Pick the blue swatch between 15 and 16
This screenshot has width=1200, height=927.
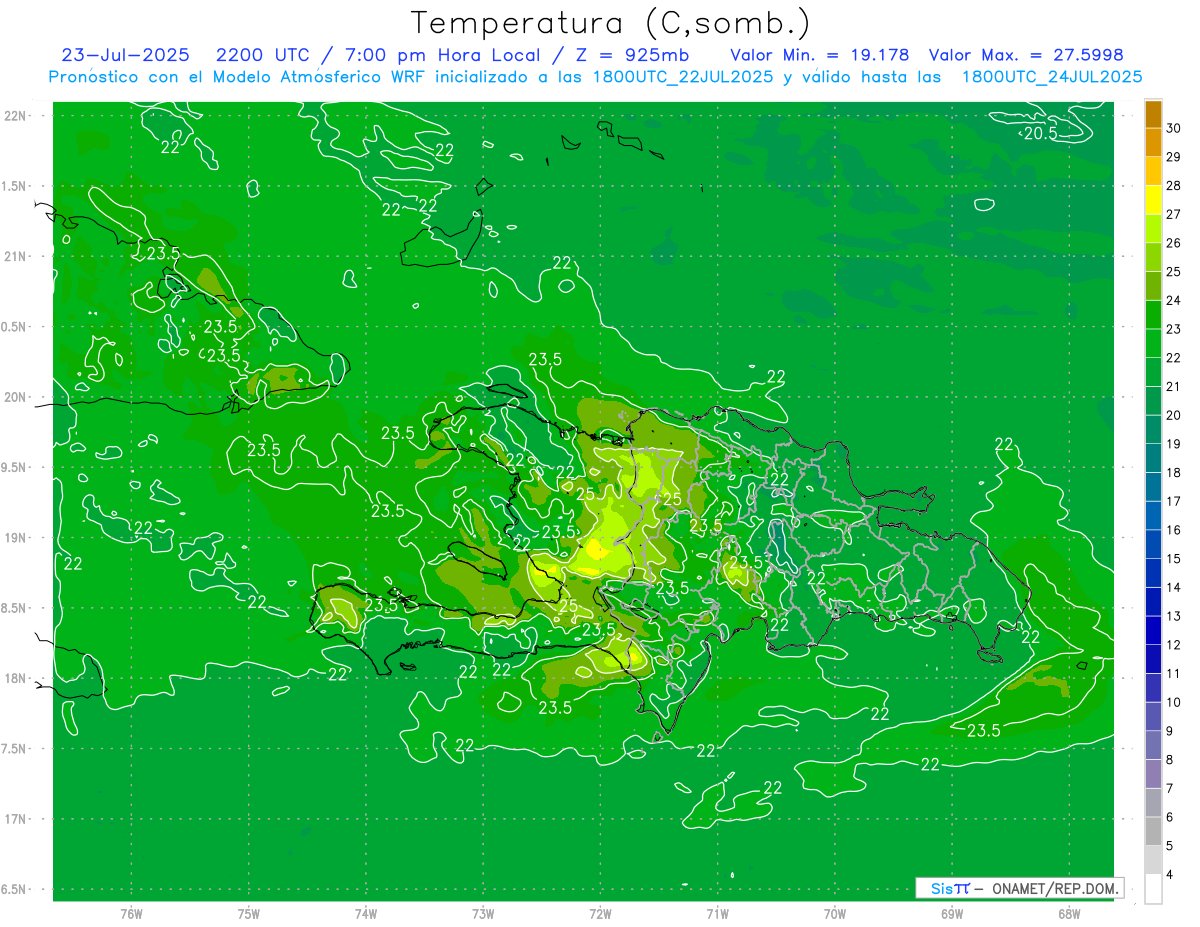tap(1153, 544)
